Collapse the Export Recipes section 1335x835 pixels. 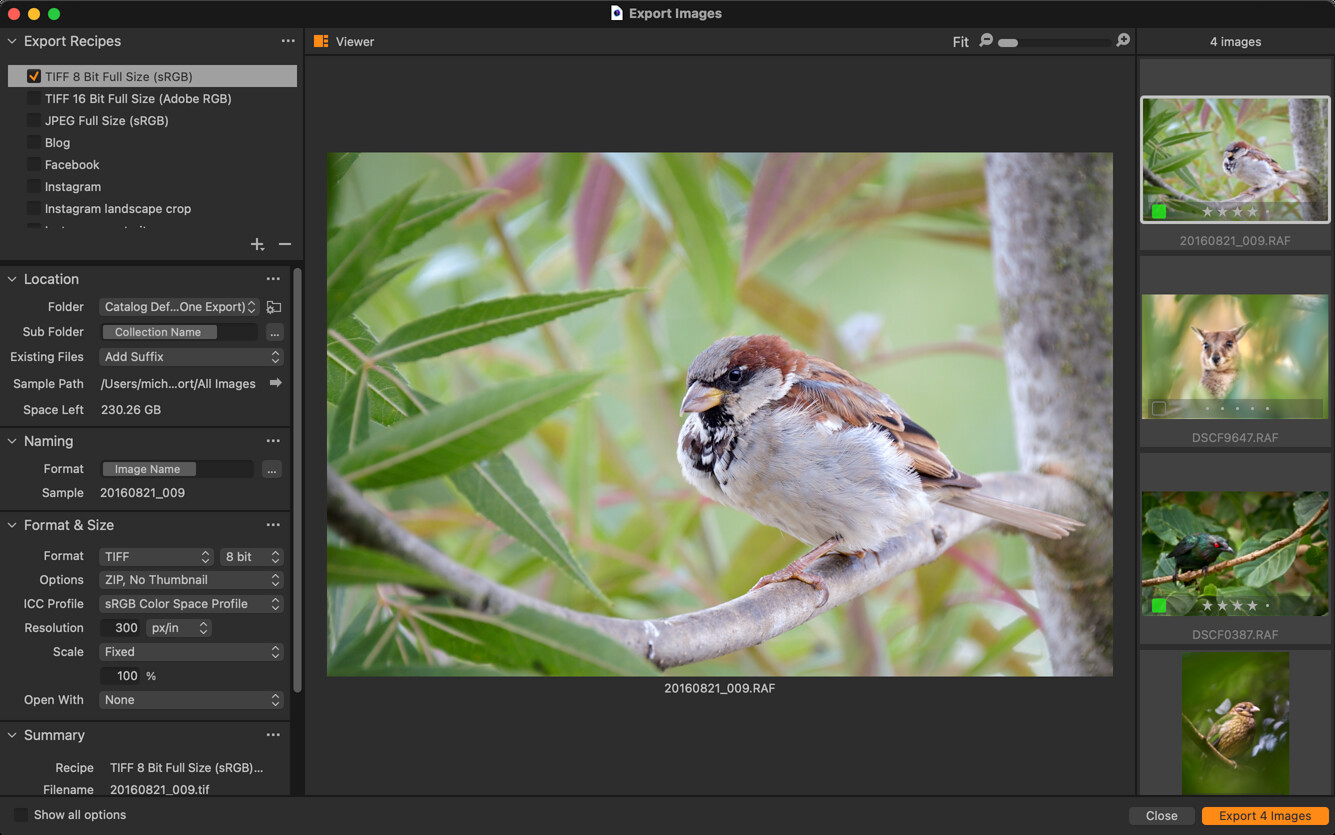pyautogui.click(x=12, y=41)
